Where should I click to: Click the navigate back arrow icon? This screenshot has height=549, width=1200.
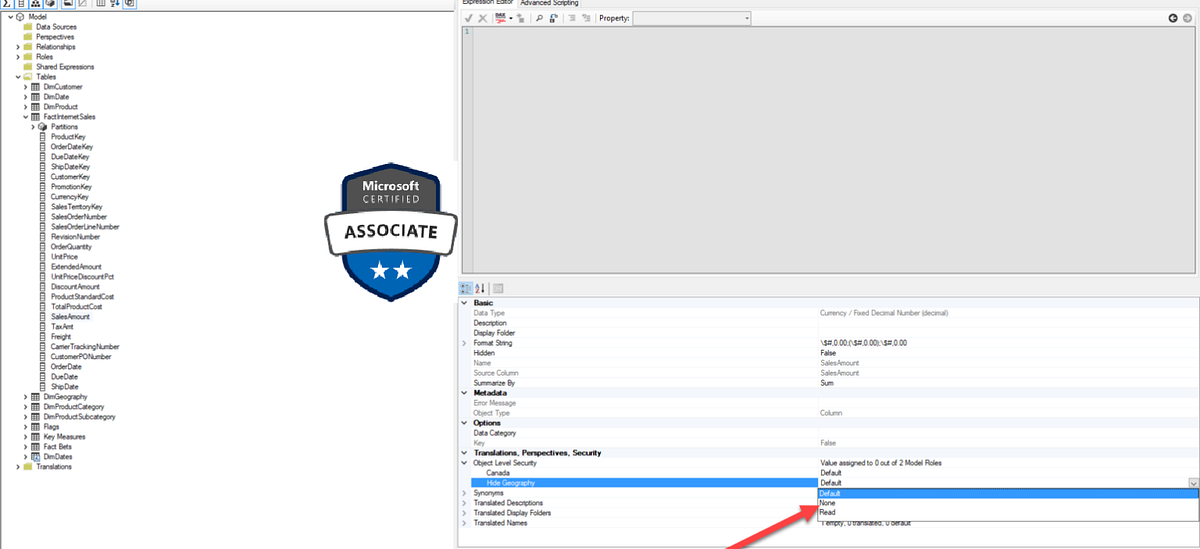tap(1173, 18)
